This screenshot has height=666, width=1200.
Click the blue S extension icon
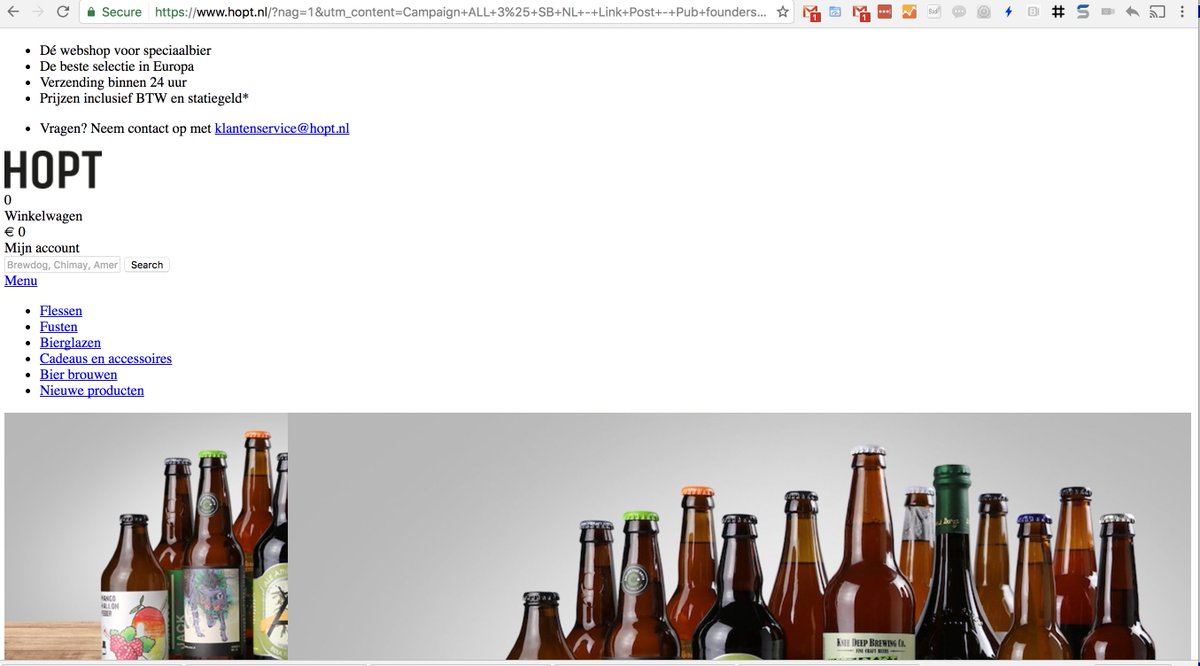click(1083, 12)
